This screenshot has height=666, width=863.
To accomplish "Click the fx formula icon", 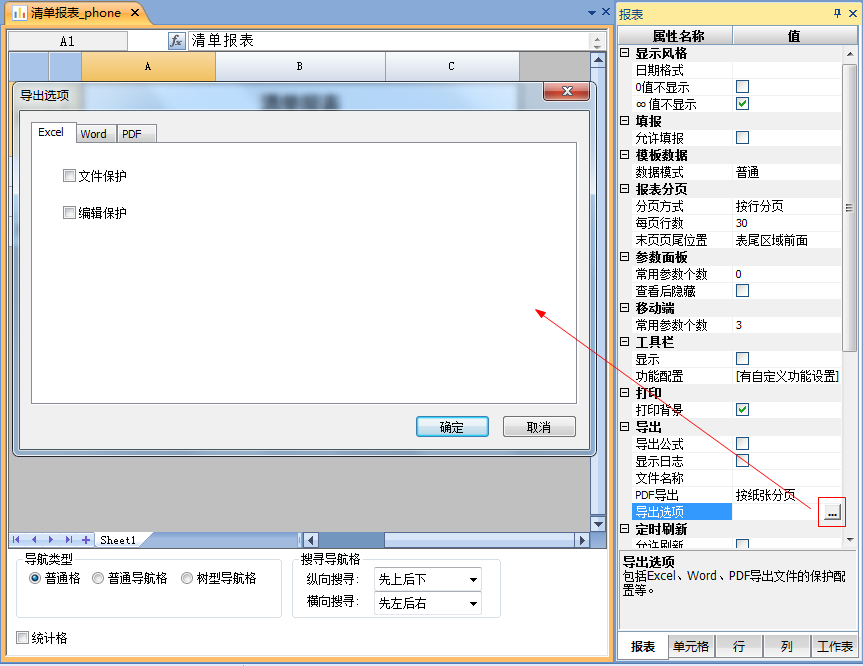I will [176, 41].
